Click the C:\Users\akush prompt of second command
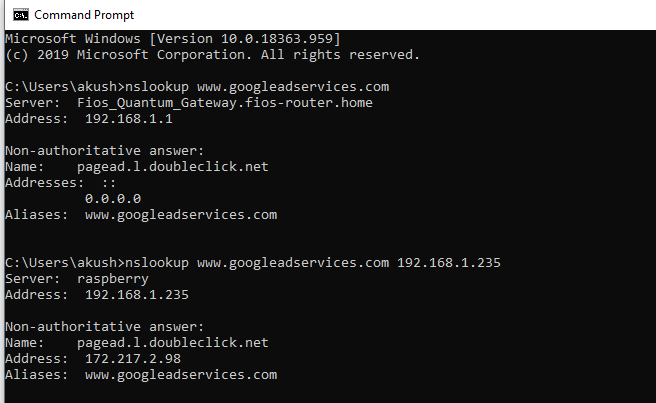This screenshot has height=403, width=656. tap(62, 263)
